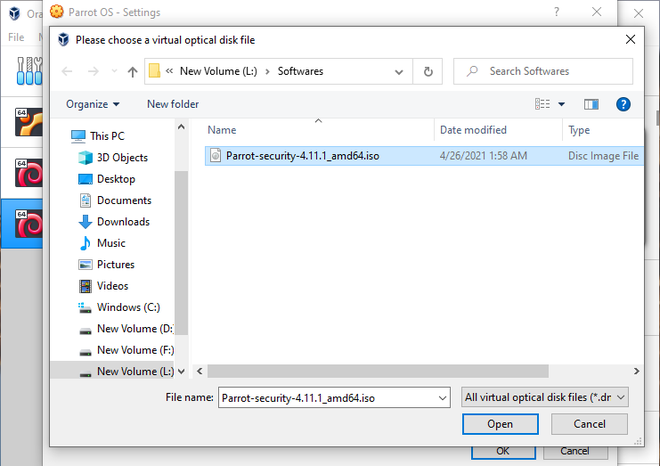
Task: Click the sidebar scroll down arrow
Action: (181, 371)
